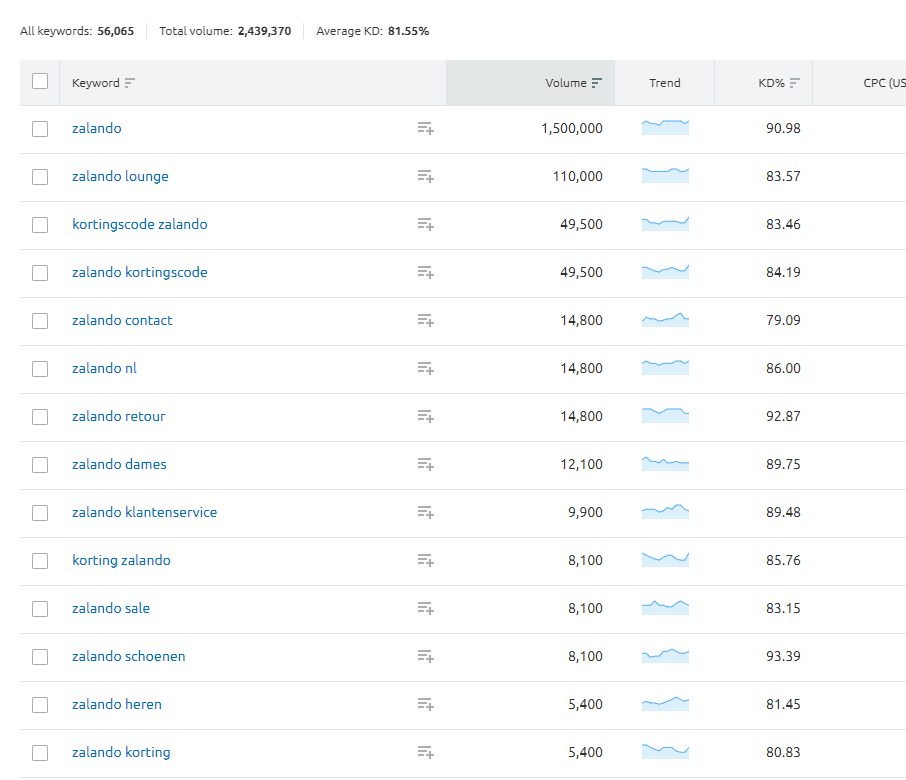Click add-to-list icon for 'zalando klantenservice'

[425, 512]
